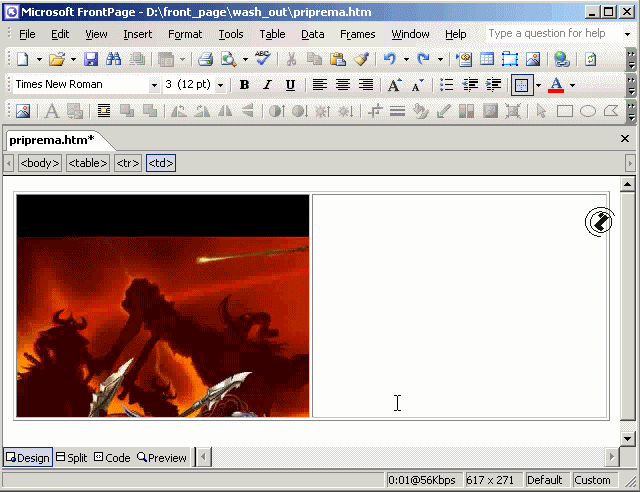The width and height of the screenshot is (640, 492).
Task: Switch to Preview view
Action: [162, 458]
